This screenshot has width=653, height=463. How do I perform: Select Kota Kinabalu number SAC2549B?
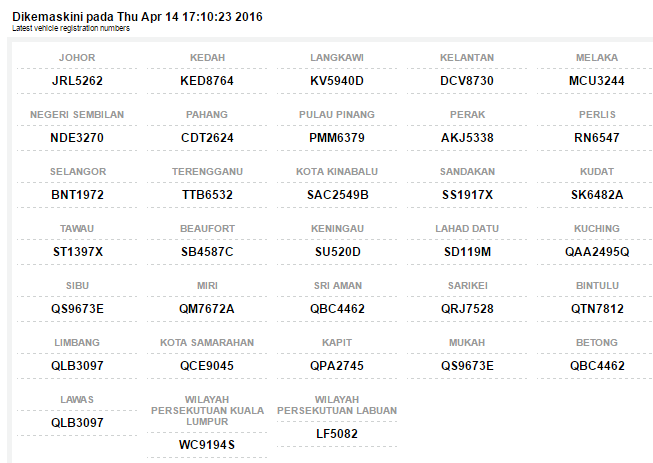[x=338, y=195]
